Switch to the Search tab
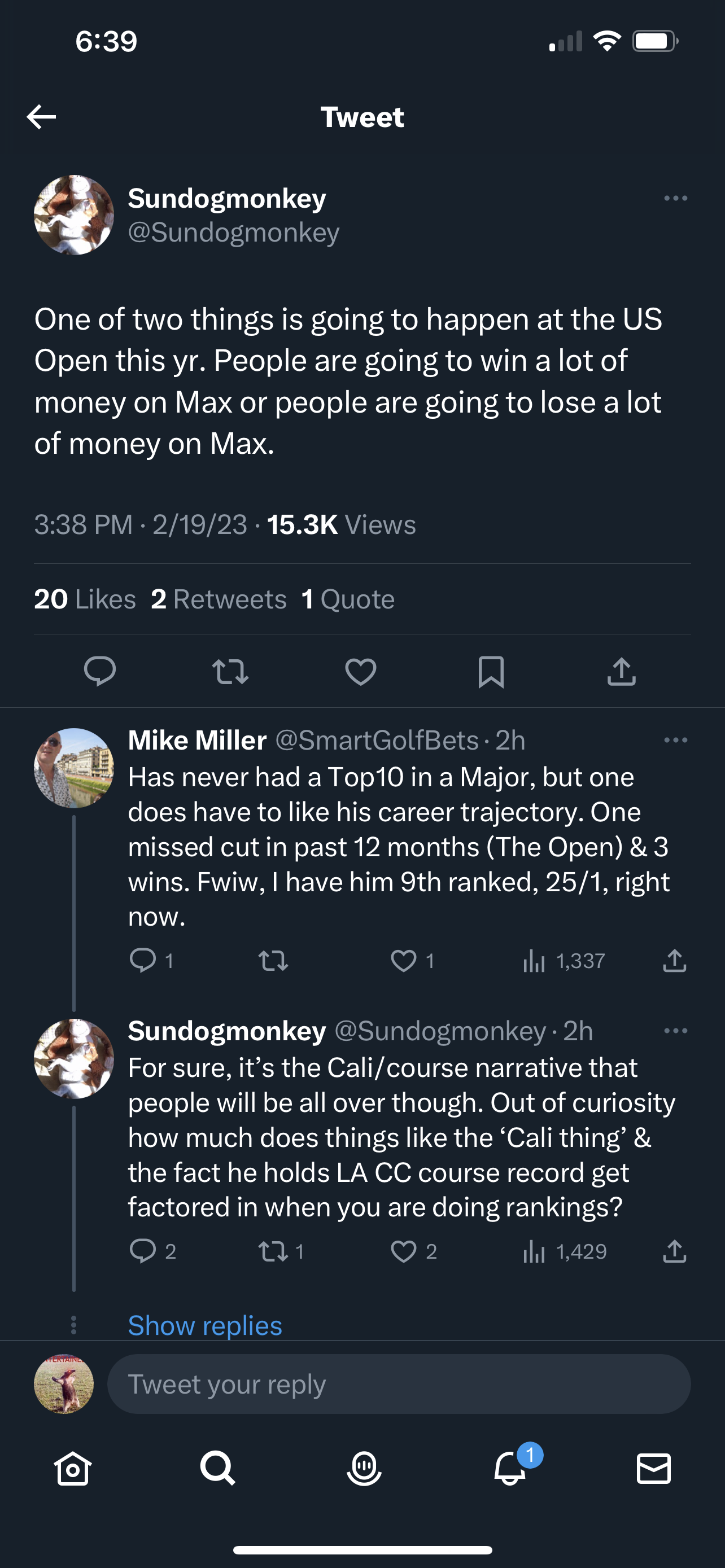725x1568 pixels. [217, 1468]
